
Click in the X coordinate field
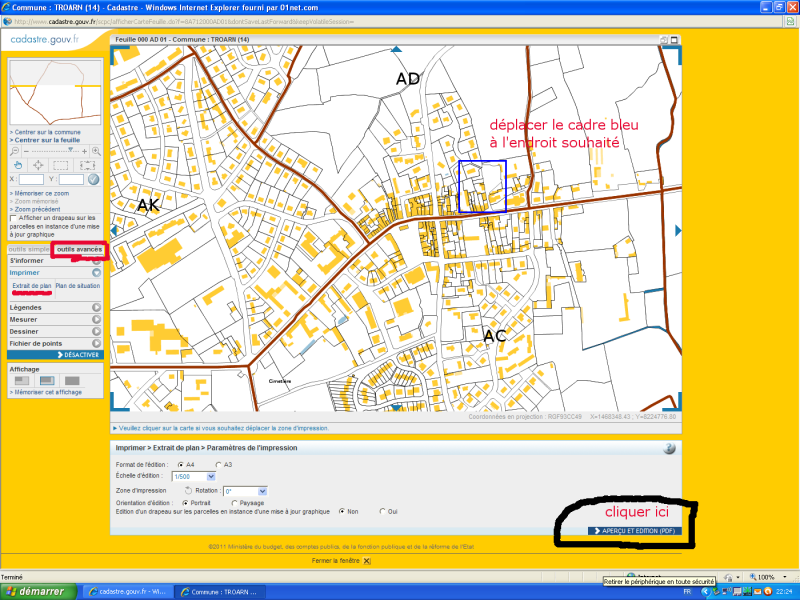[x=31, y=179]
